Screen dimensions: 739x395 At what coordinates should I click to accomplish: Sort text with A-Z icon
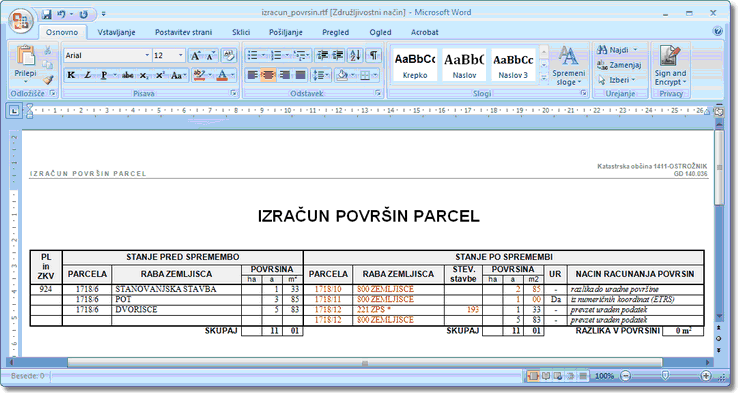[x=355, y=56]
